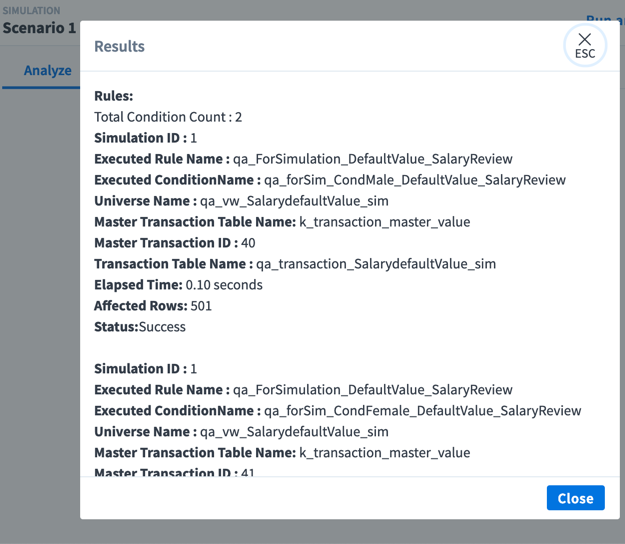This screenshot has width=625, height=544.
Task: Click the first Simulation ID : 1 line
Action: pos(145,138)
